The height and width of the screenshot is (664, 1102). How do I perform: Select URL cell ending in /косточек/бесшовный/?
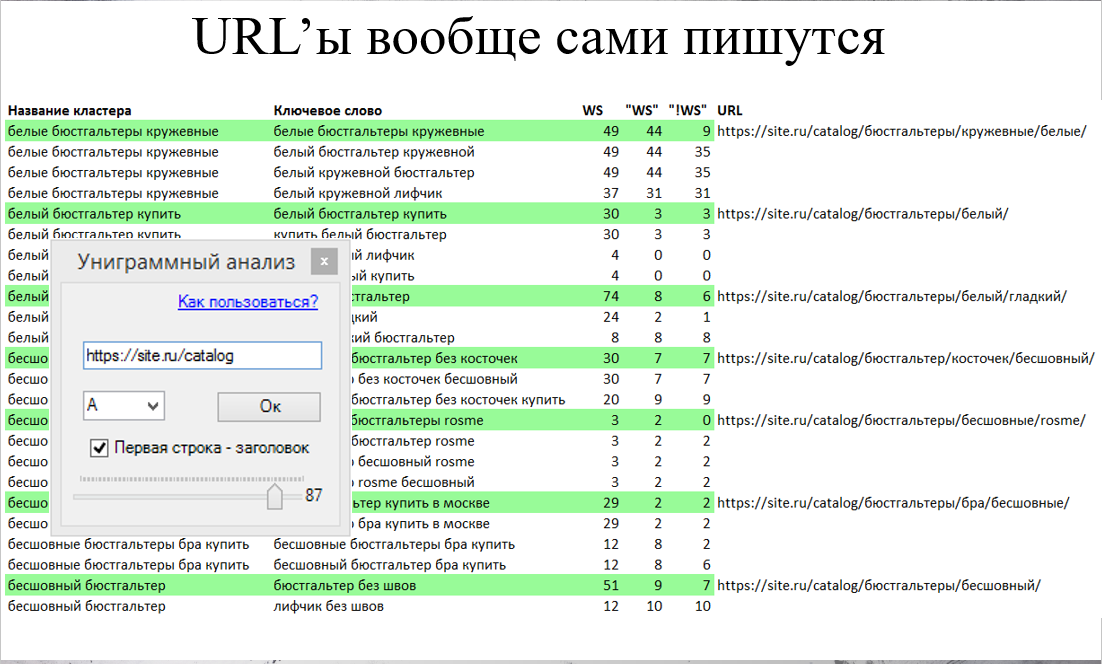click(905, 358)
